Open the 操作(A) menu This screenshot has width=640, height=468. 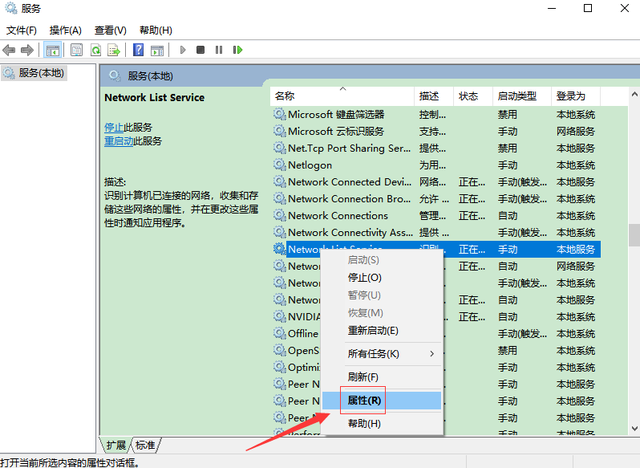[x=66, y=31]
